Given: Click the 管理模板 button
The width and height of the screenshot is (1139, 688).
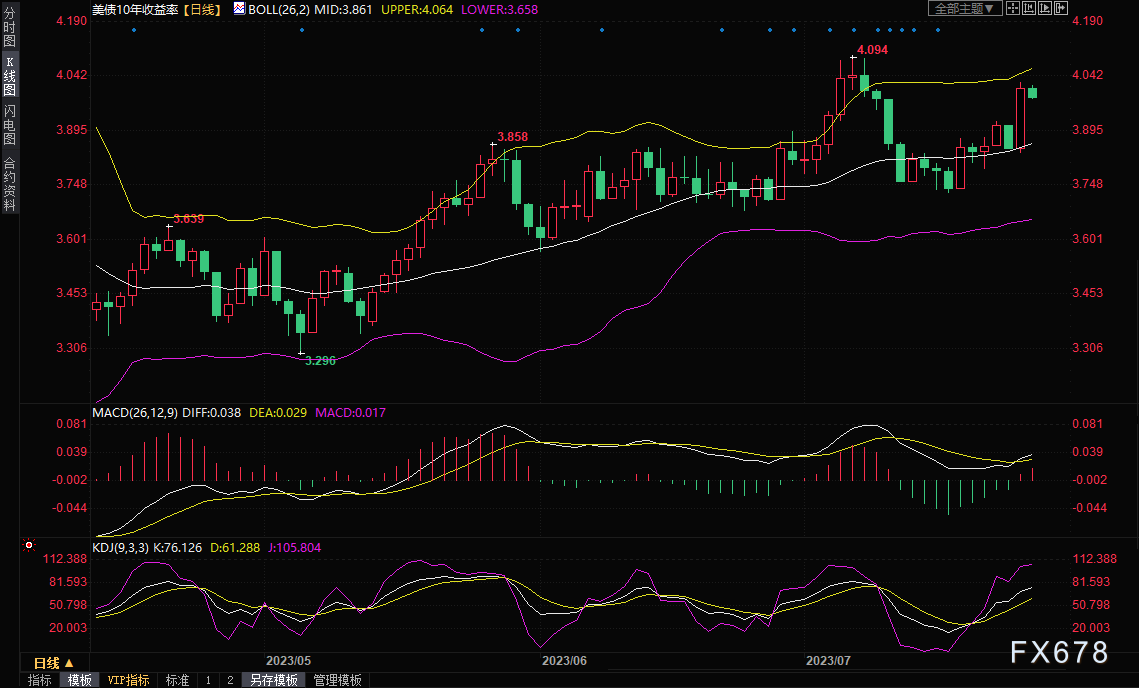Looking at the screenshot, I should coord(337,680).
